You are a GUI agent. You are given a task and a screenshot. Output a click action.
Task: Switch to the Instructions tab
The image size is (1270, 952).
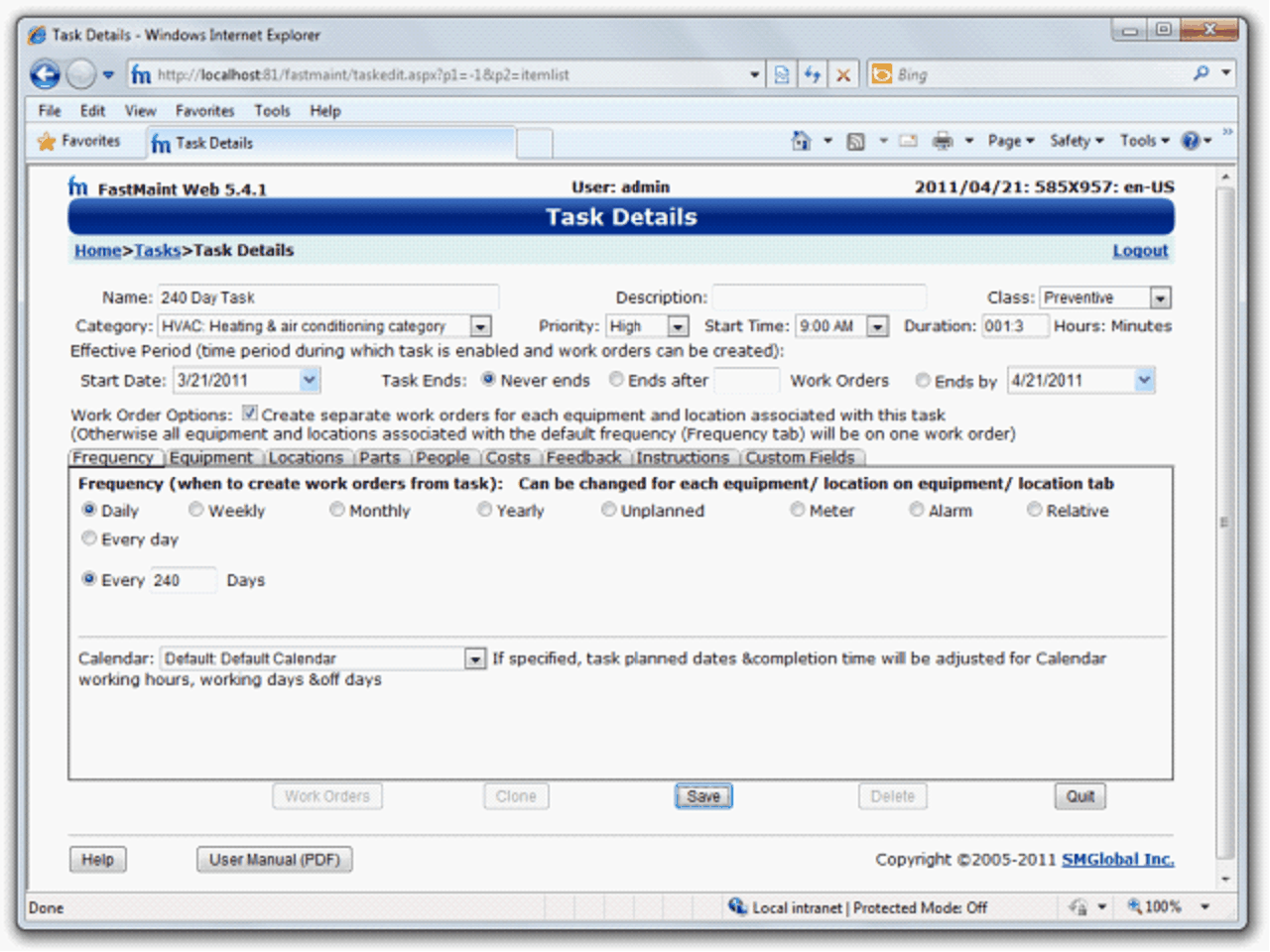point(683,457)
